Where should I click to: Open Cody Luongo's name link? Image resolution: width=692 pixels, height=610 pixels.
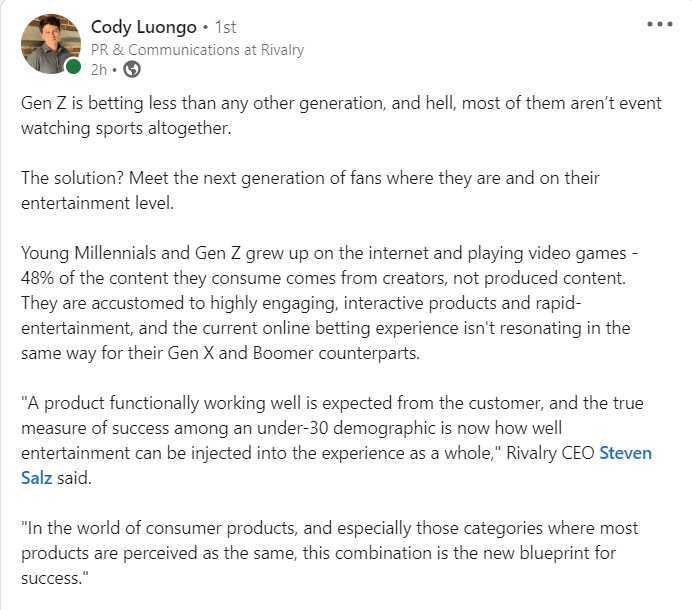pyautogui.click(x=144, y=27)
